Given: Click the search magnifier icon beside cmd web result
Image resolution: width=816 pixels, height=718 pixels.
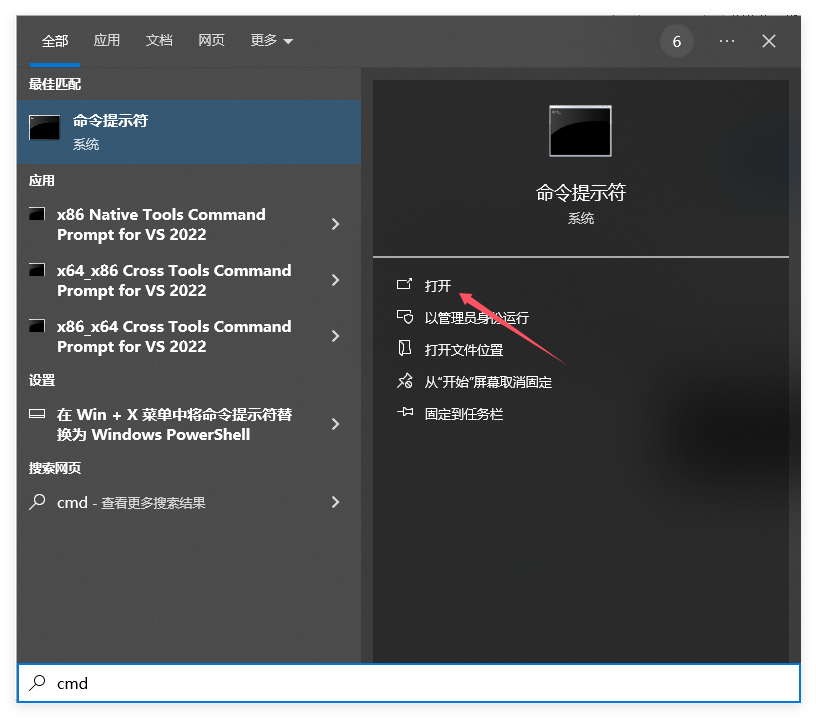Looking at the screenshot, I should pos(37,502).
